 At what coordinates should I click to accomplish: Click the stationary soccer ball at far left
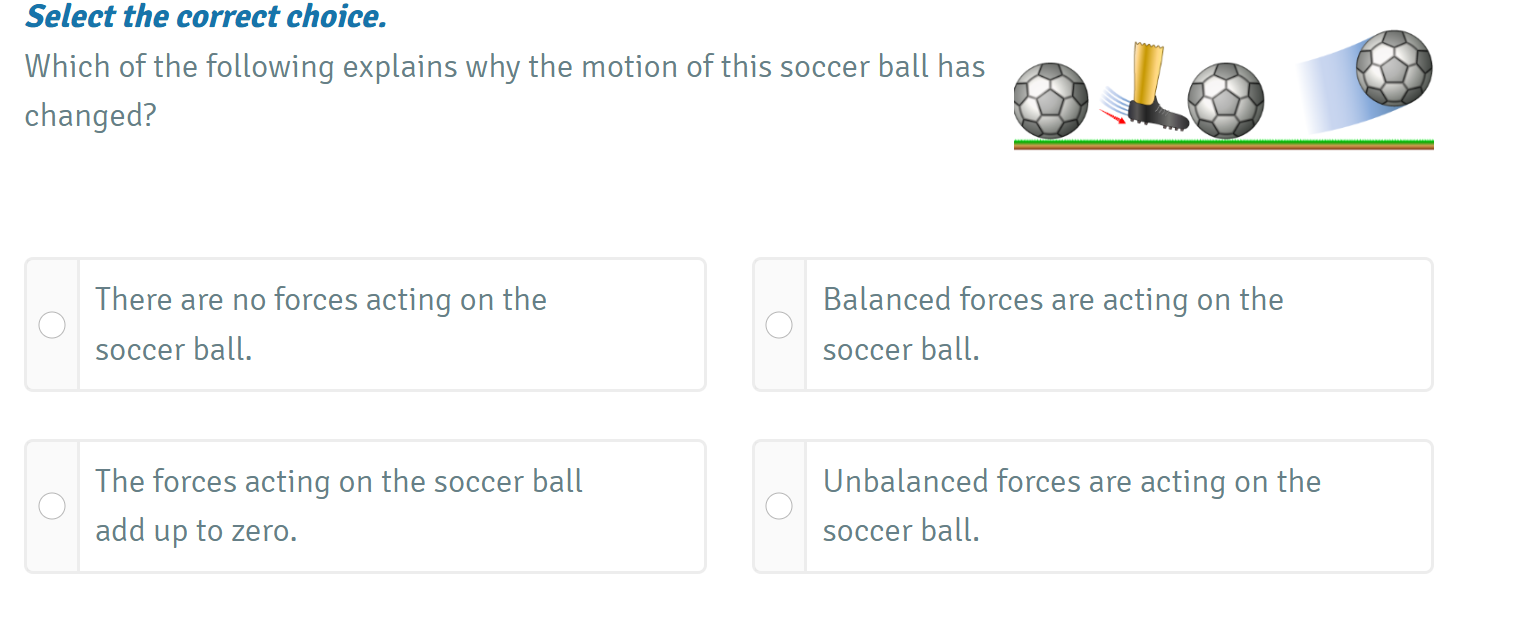[x=1050, y=101]
